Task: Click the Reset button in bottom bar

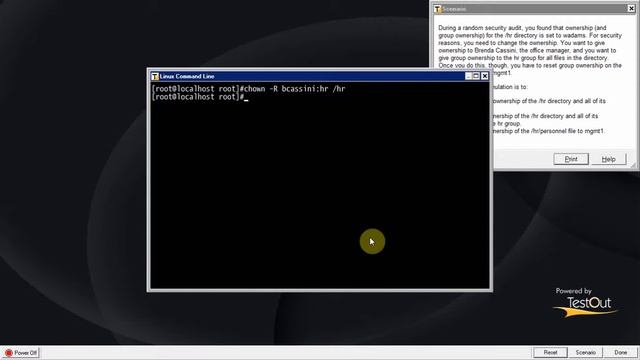Action: coord(550,352)
